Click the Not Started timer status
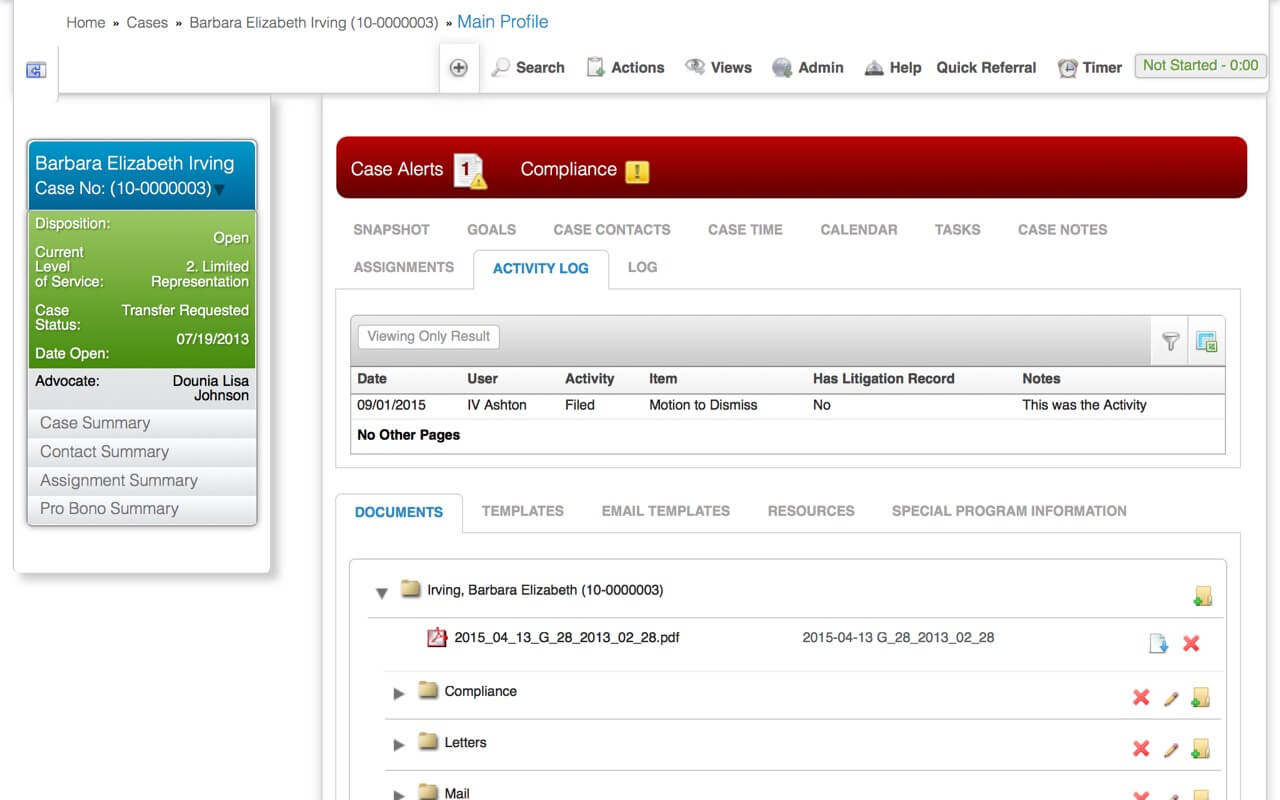This screenshot has width=1280, height=800. click(1200, 66)
